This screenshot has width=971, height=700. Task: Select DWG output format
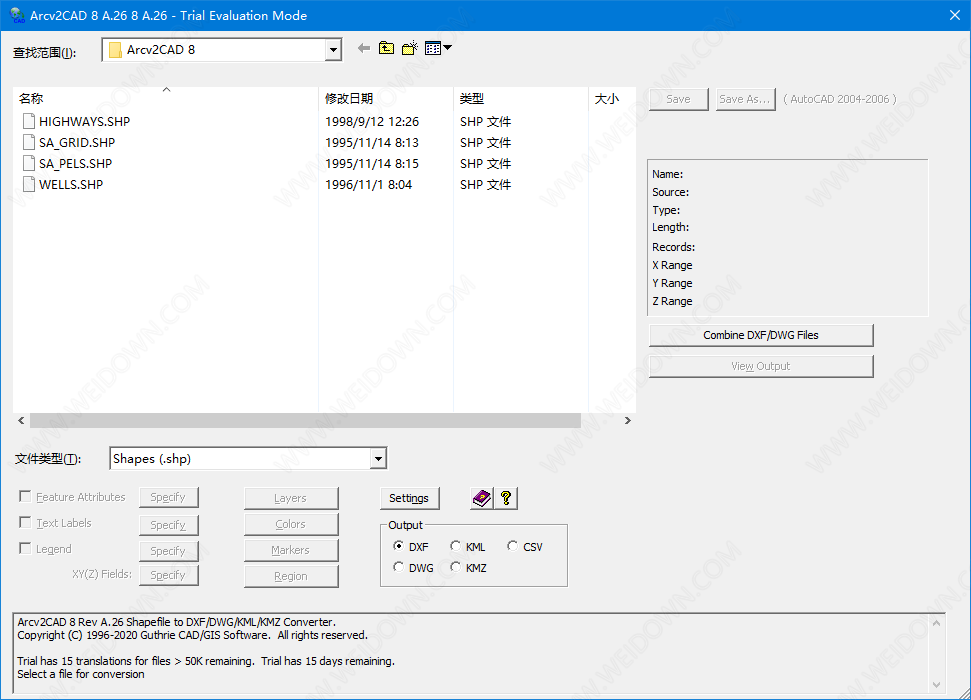(x=398, y=567)
